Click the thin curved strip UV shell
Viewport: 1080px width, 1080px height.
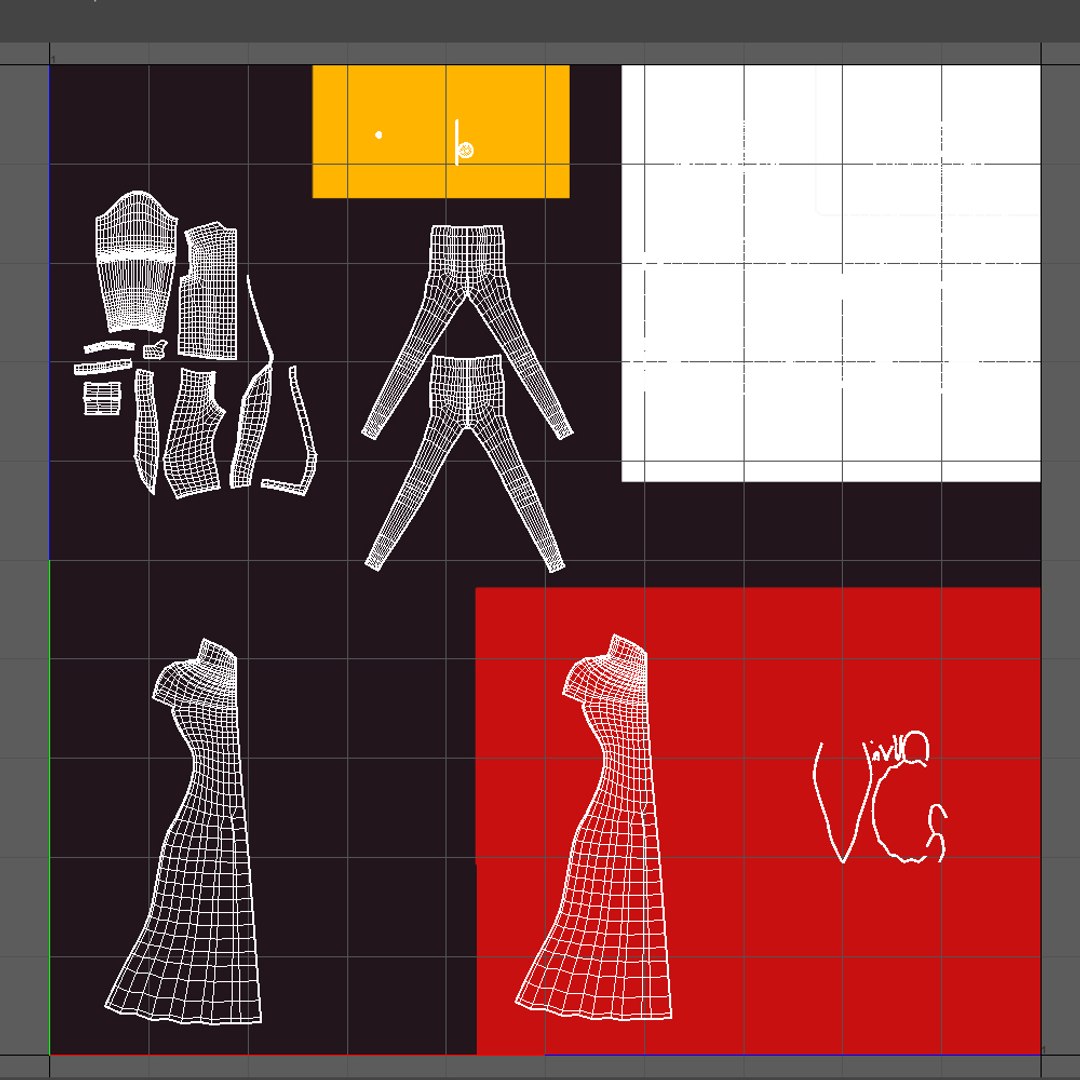pos(260,317)
